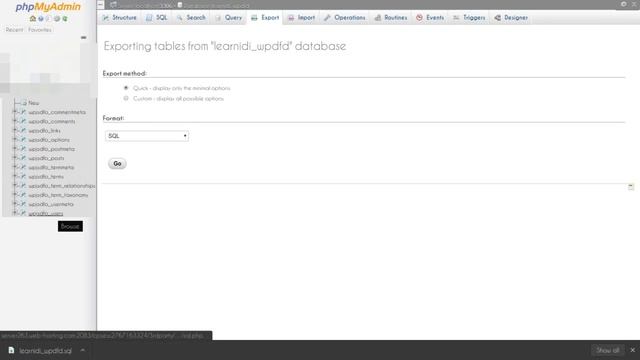The width and height of the screenshot is (640, 360).
Task: Click the page settings gear icon at top right
Action: pyautogui.click(x=624, y=4)
